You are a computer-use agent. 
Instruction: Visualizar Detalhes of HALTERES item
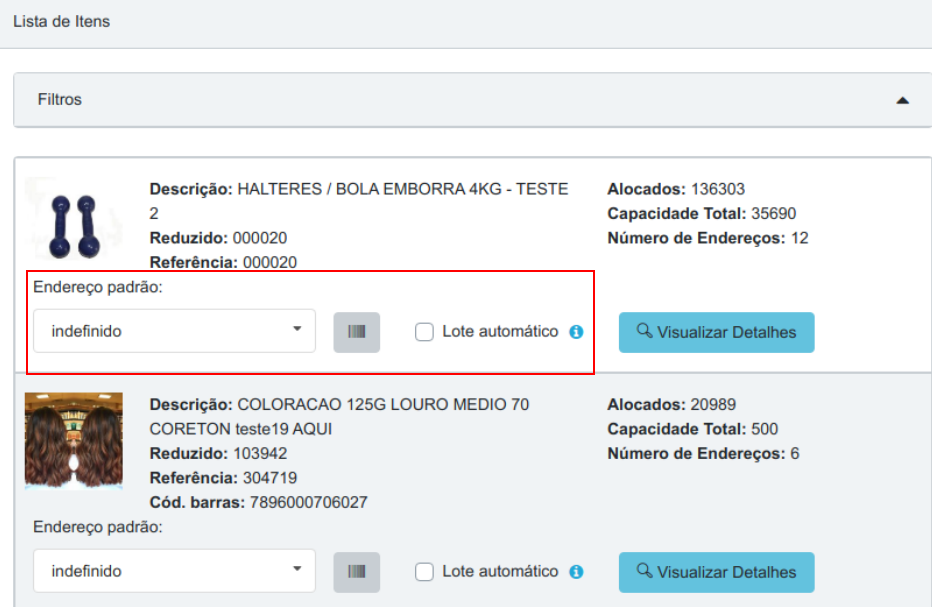click(716, 332)
